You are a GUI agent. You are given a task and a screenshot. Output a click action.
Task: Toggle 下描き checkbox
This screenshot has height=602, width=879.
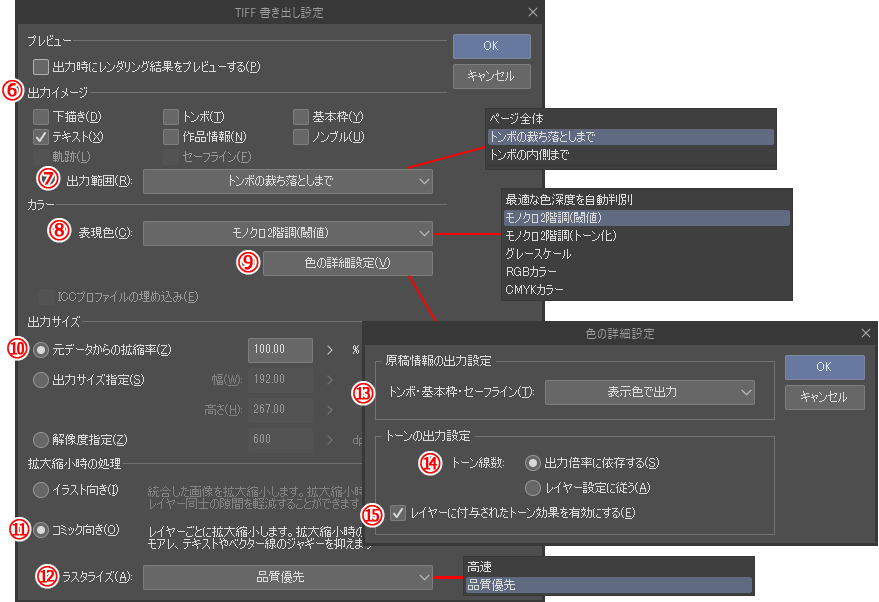coord(40,117)
